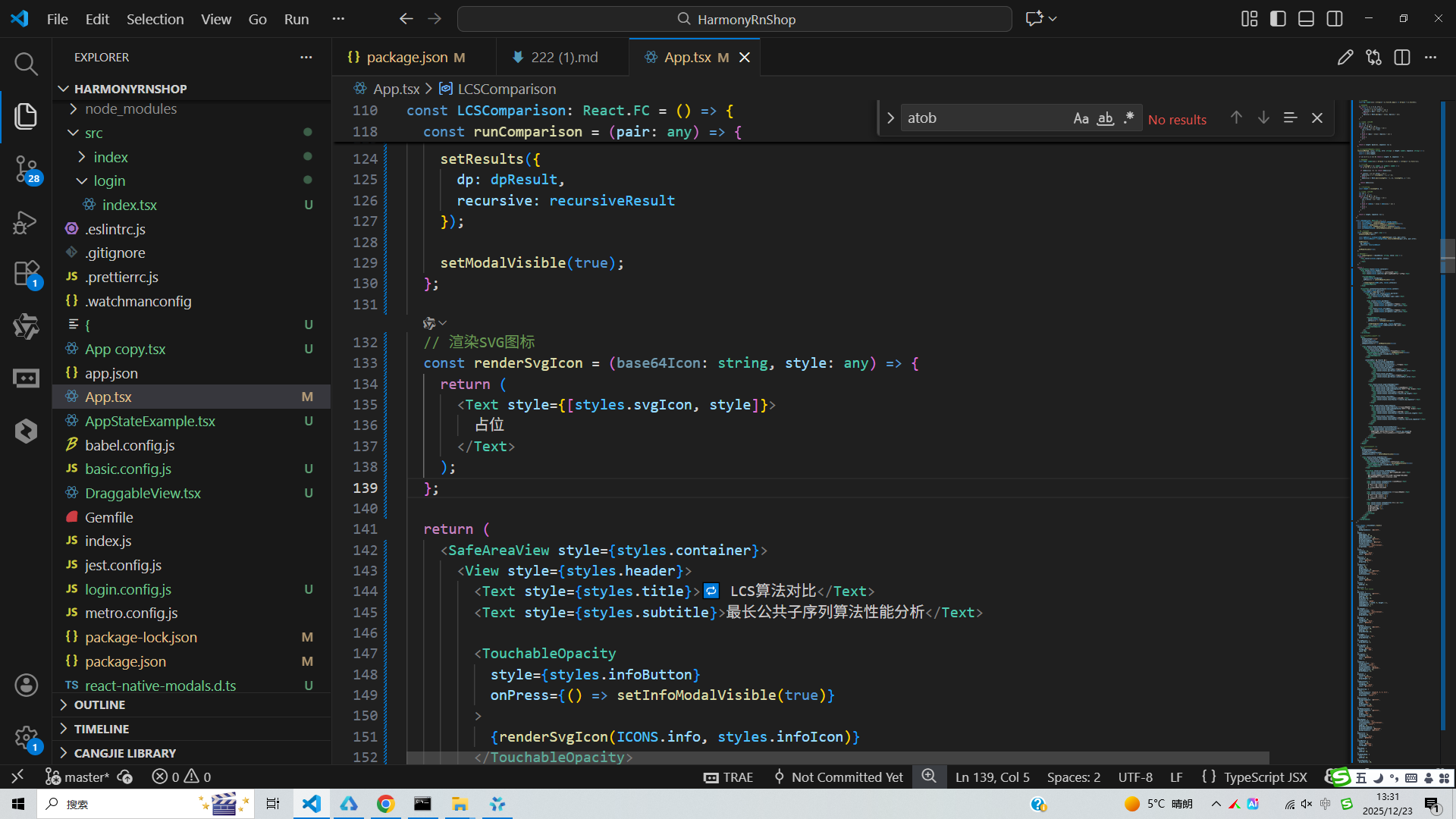Screen dimensions: 1456x819
Task: Open the Search view in activity bar
Action: pos(26,64)
